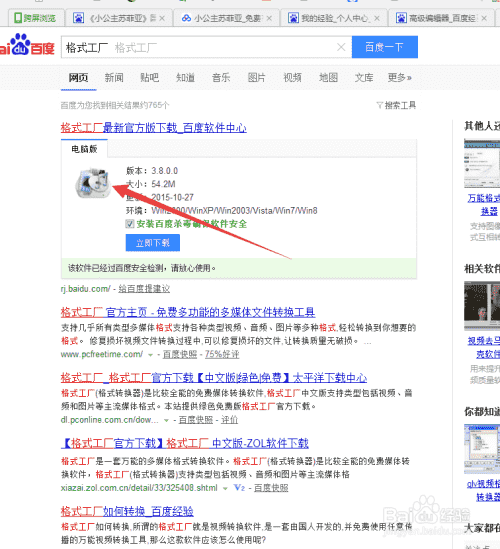Select the 网页 search category

point(78,77)
